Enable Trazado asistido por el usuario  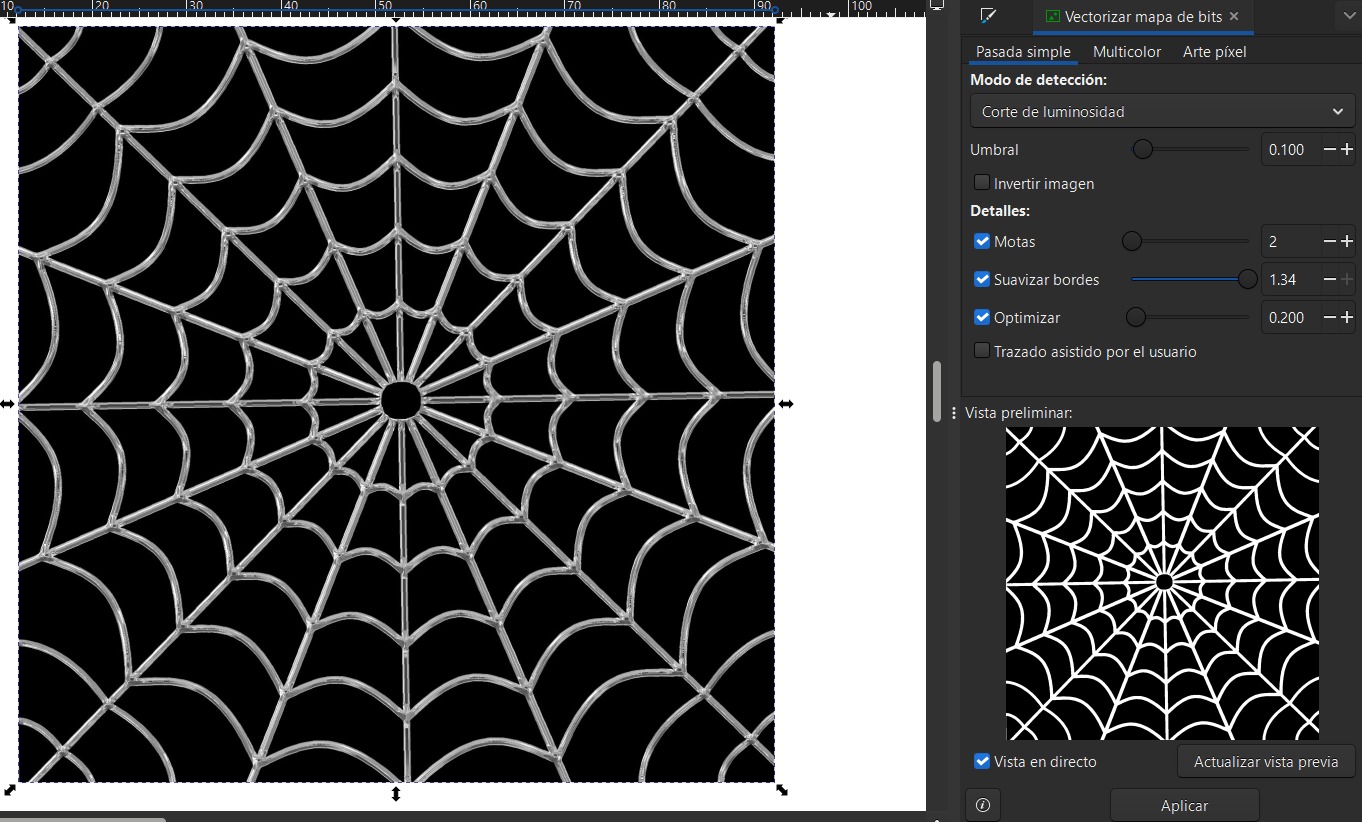point(982,350)
